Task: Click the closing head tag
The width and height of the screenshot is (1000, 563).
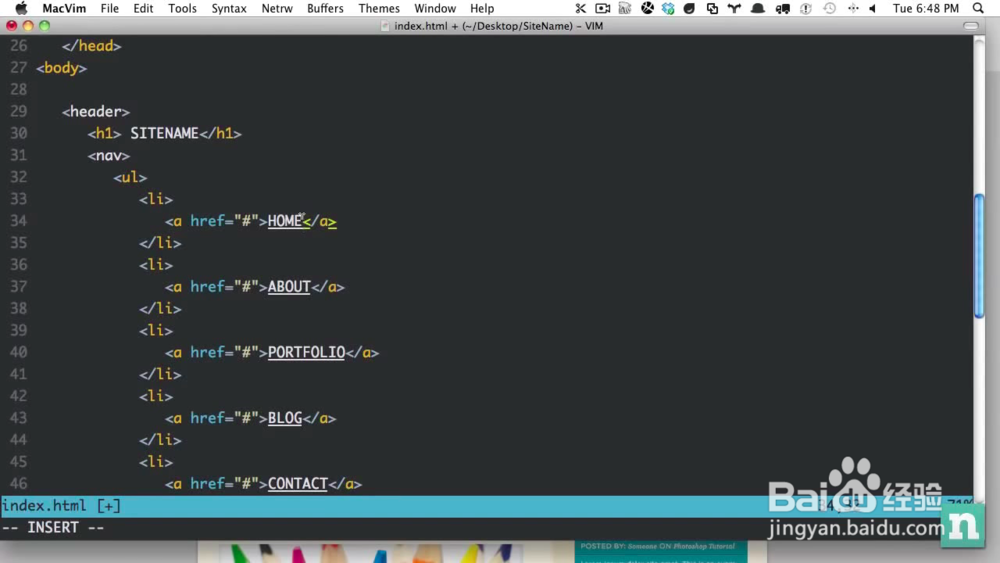Action: (x=91, y=46)
